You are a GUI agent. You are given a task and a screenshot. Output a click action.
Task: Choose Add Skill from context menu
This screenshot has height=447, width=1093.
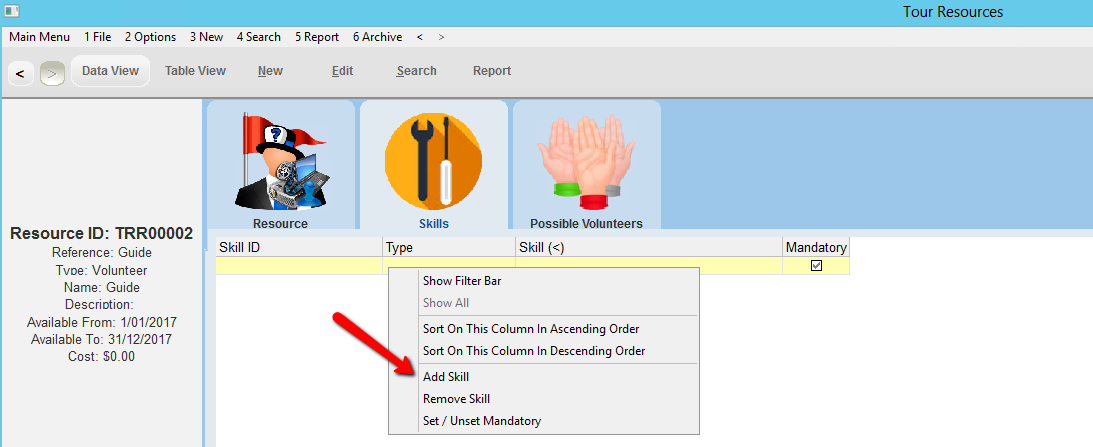coord(446,377)
